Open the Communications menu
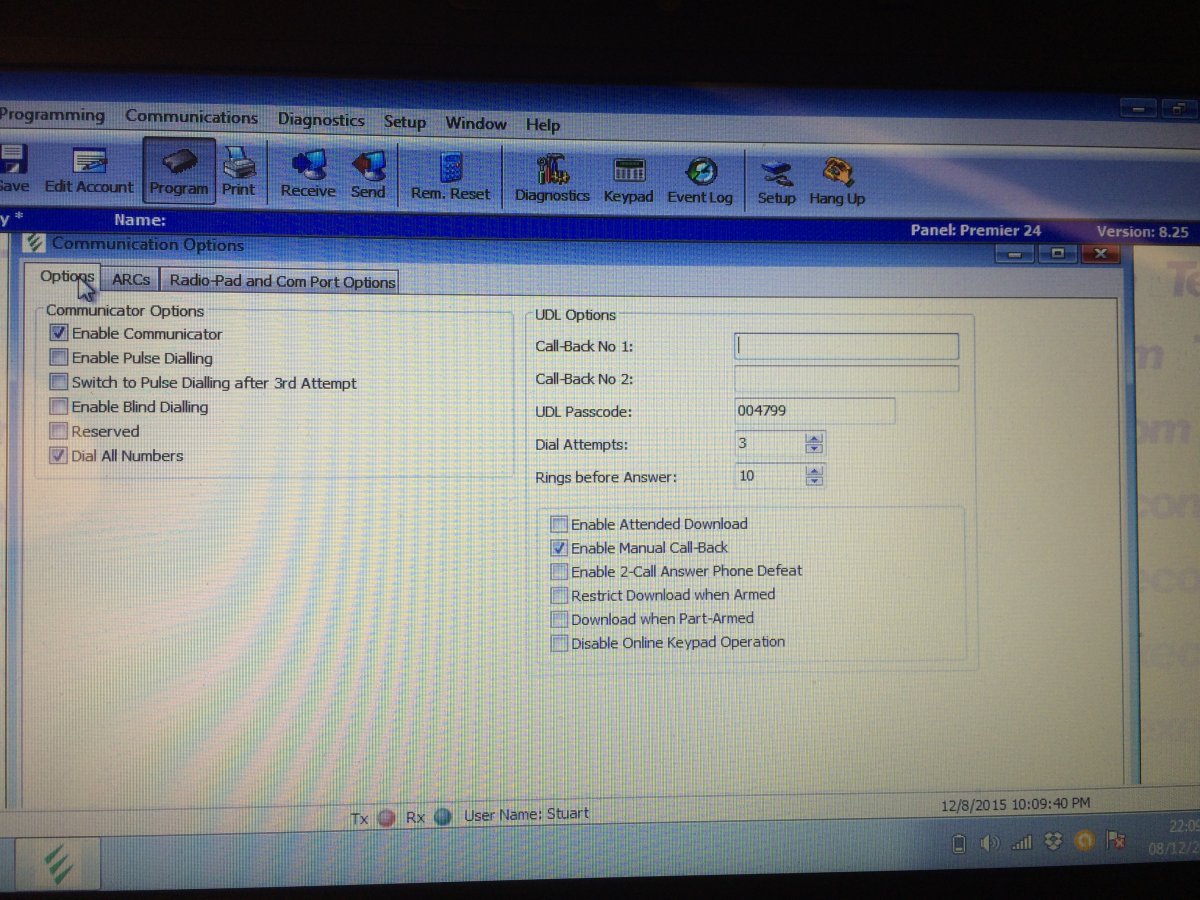1200x900 pixels. 191,118
